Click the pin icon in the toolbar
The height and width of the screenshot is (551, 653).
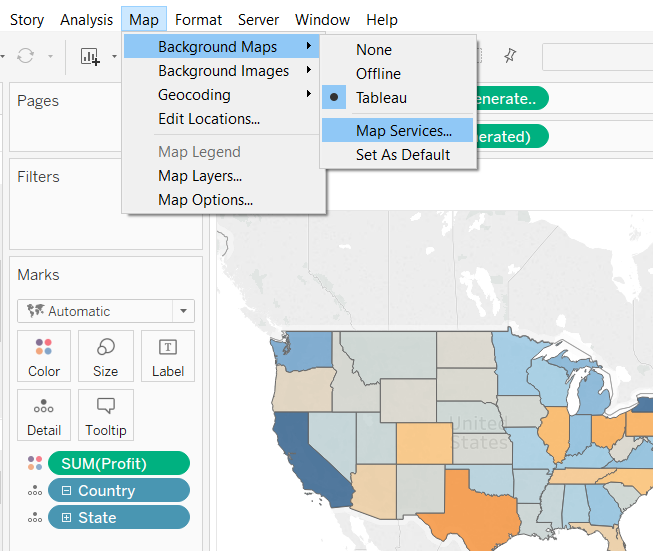click(510, 56)
